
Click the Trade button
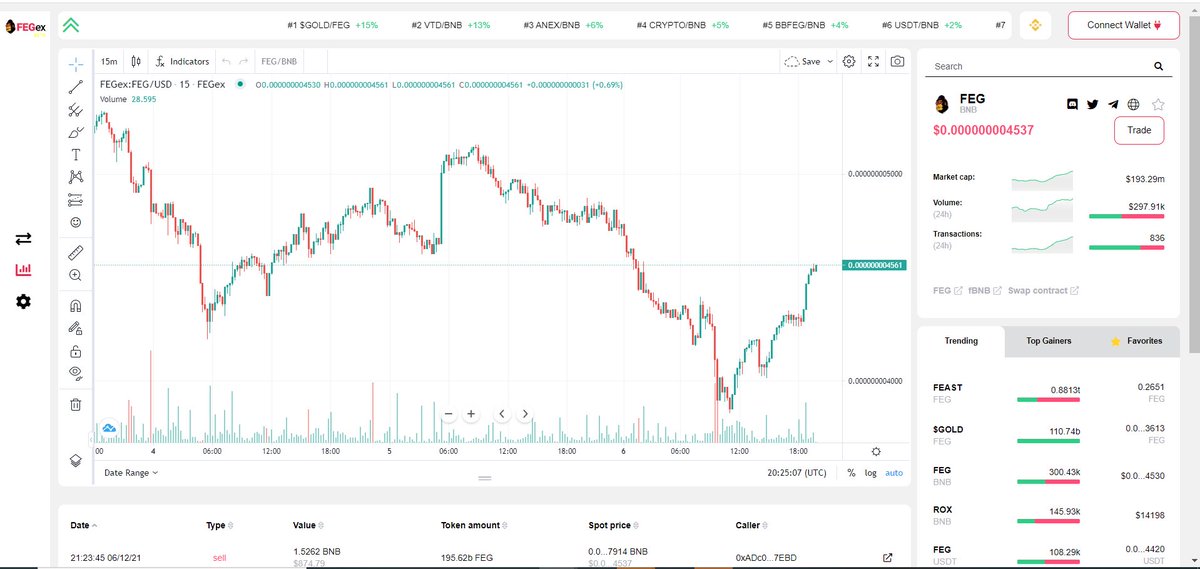click(x=1139, y=130)
